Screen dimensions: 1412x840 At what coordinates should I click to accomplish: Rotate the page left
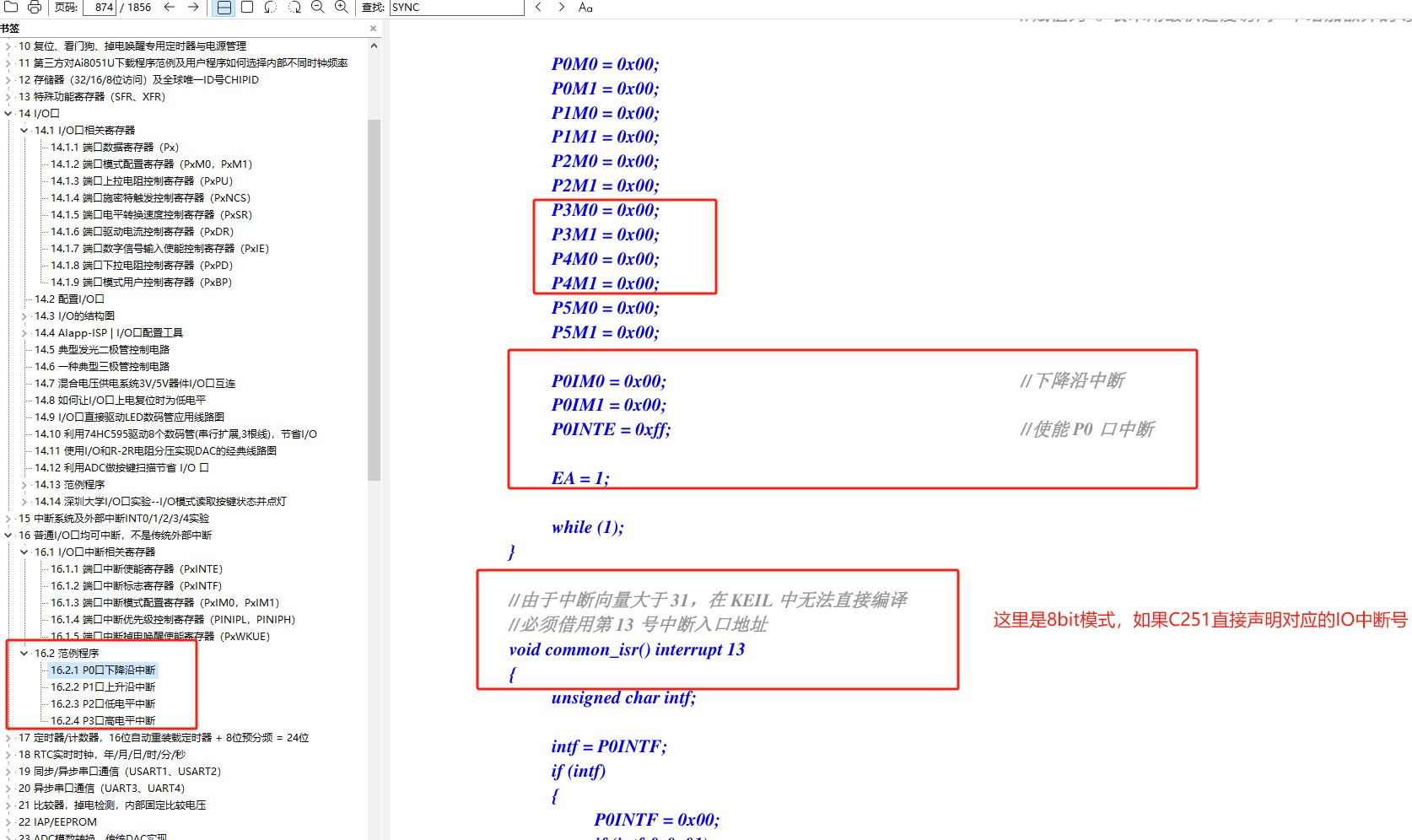[x=271, y=7]
